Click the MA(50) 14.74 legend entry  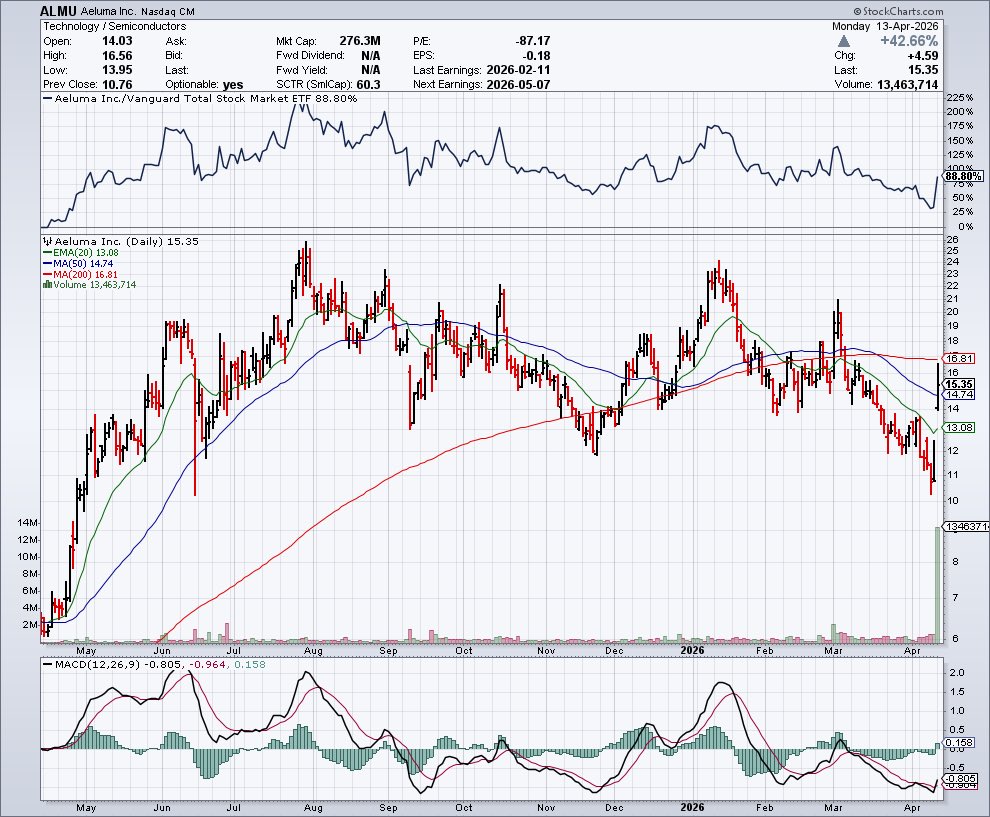[78, 263]
